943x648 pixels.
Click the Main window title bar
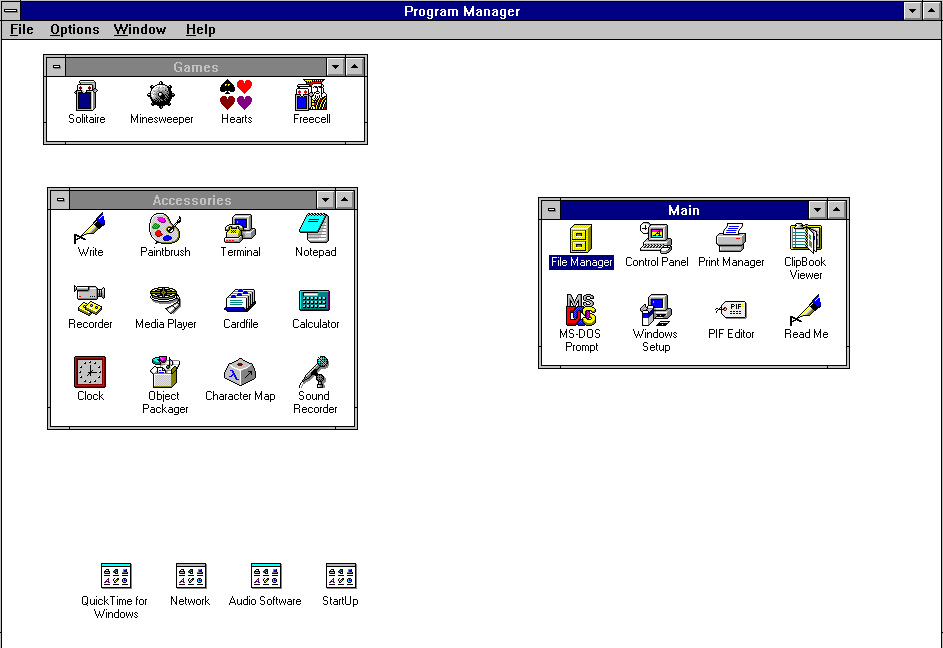684,210
